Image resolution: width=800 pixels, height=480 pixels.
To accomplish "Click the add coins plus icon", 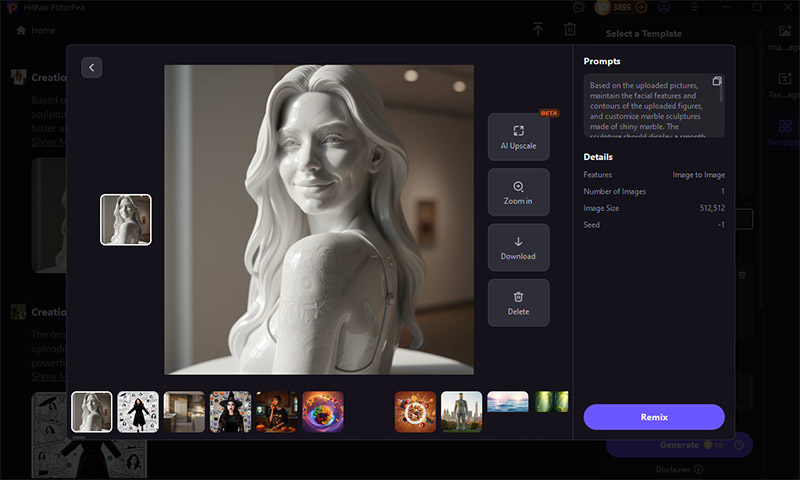I will pos(641,7).
